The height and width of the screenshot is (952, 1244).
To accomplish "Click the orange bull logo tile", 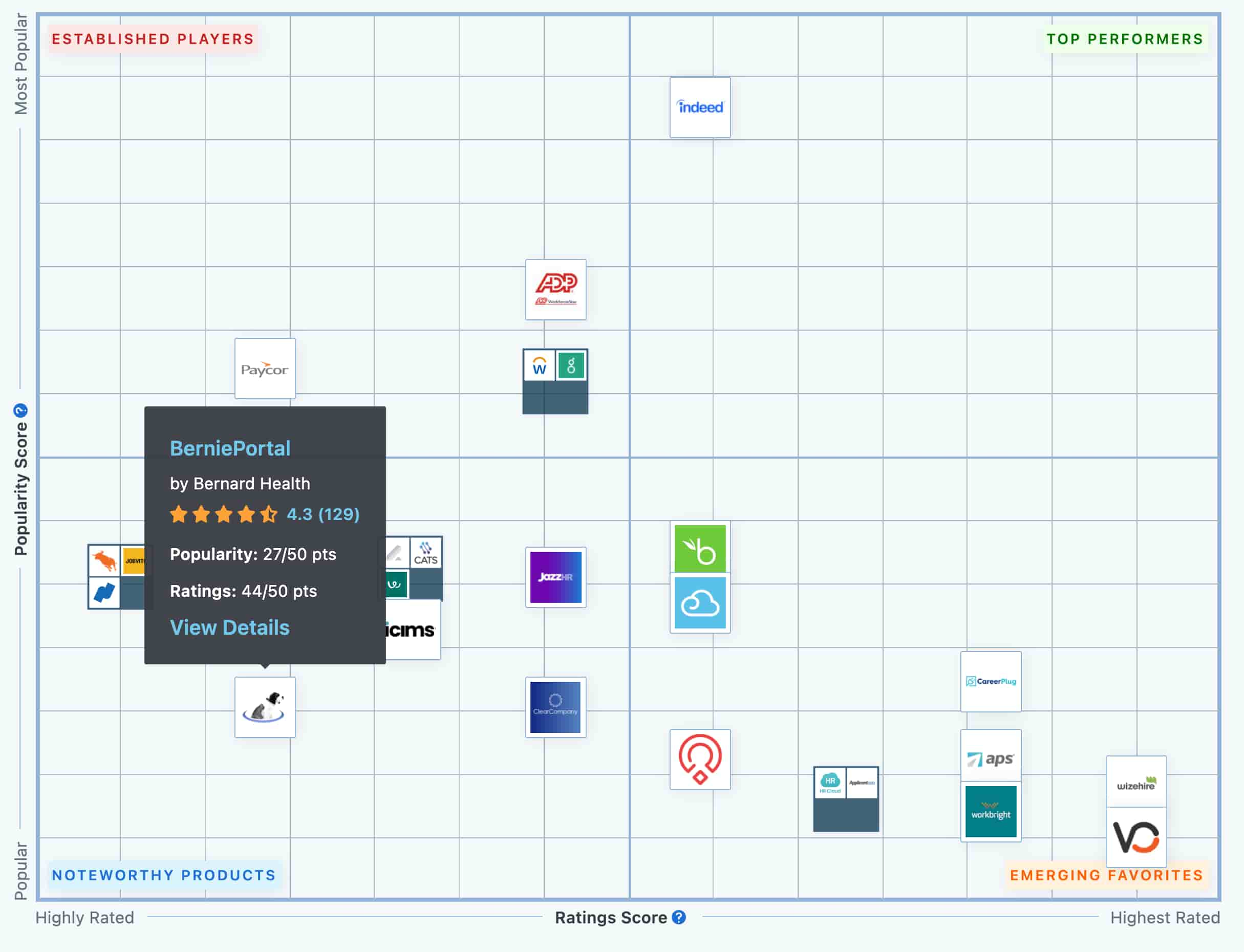I will click(104, 561).
